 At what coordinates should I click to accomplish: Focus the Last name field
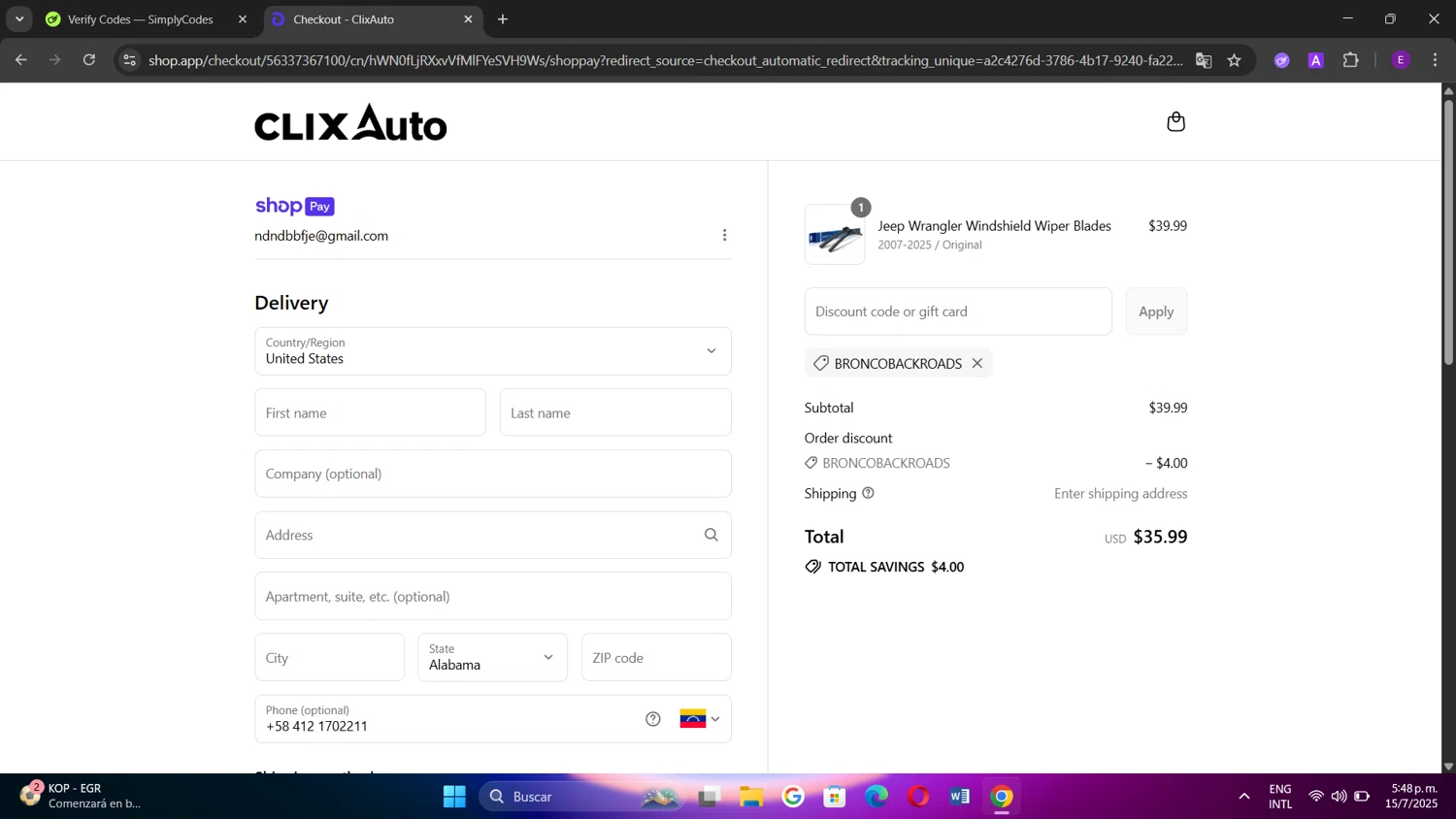coord(615,412)
